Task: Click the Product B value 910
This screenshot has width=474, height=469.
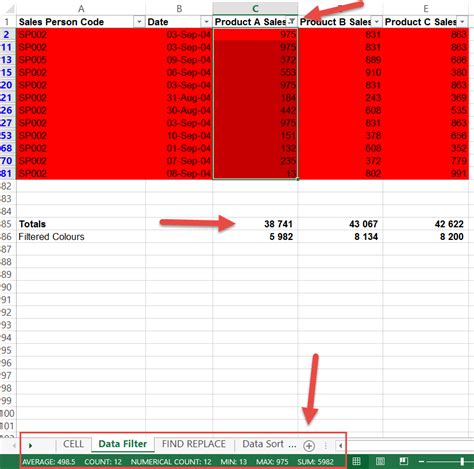Action: click(340, 73)
